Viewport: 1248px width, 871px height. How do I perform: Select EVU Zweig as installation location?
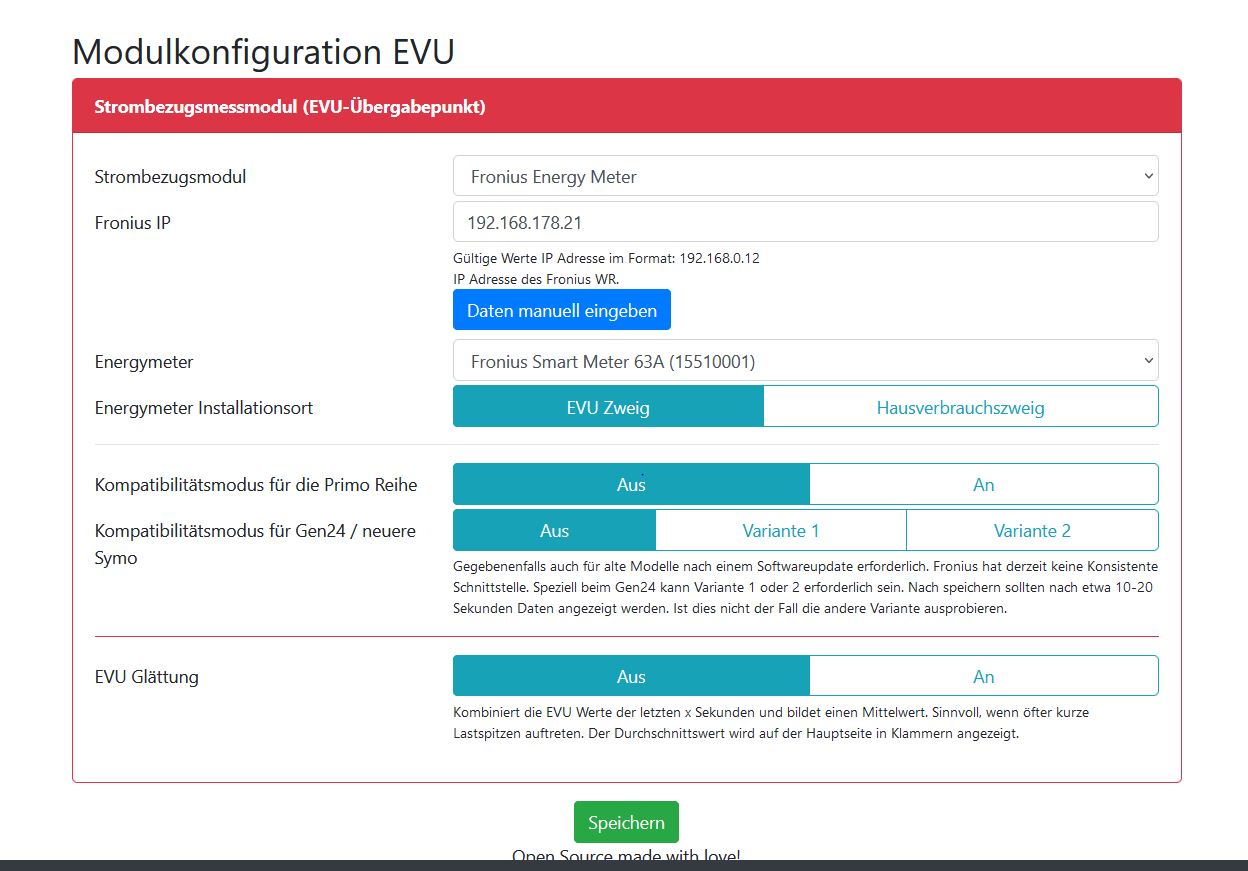coord(608,407)
